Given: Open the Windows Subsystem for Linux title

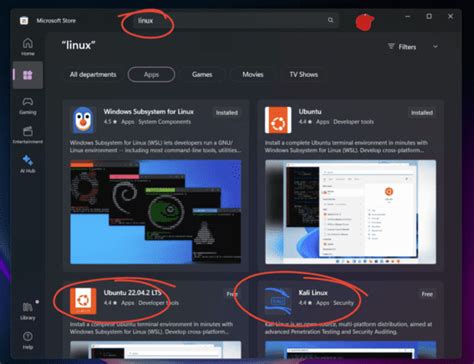Looking at the screenshot, I should pyautogui.click(x=149, y=112).
